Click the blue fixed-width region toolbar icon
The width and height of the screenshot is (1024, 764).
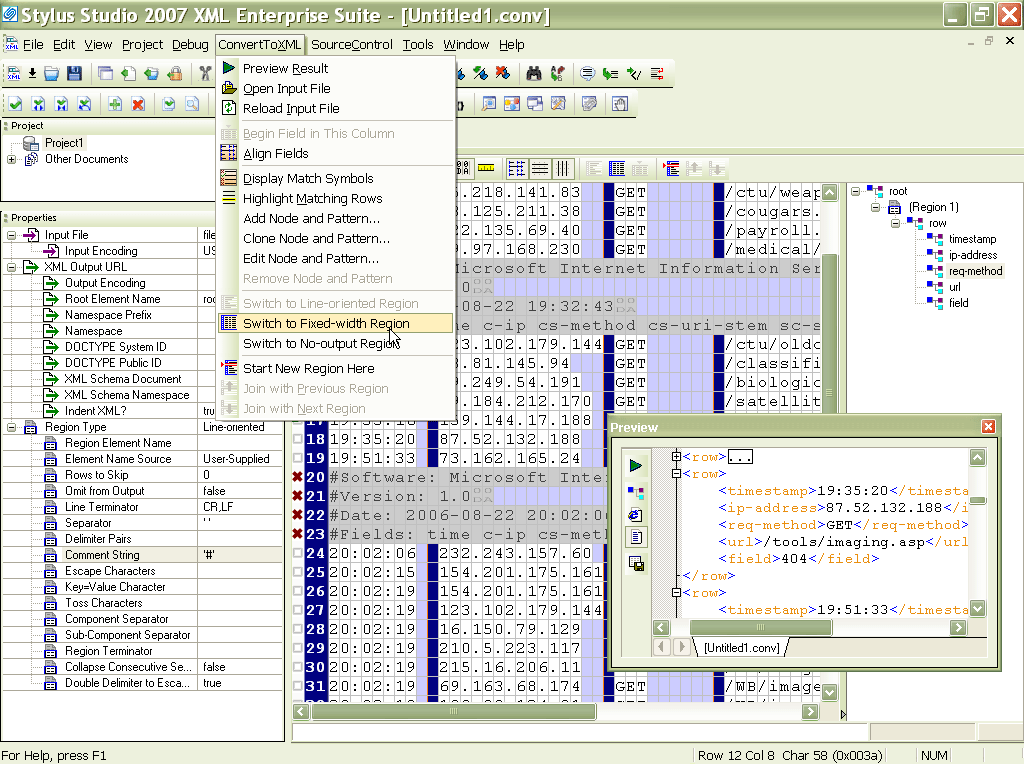click(x=616, y=168)
